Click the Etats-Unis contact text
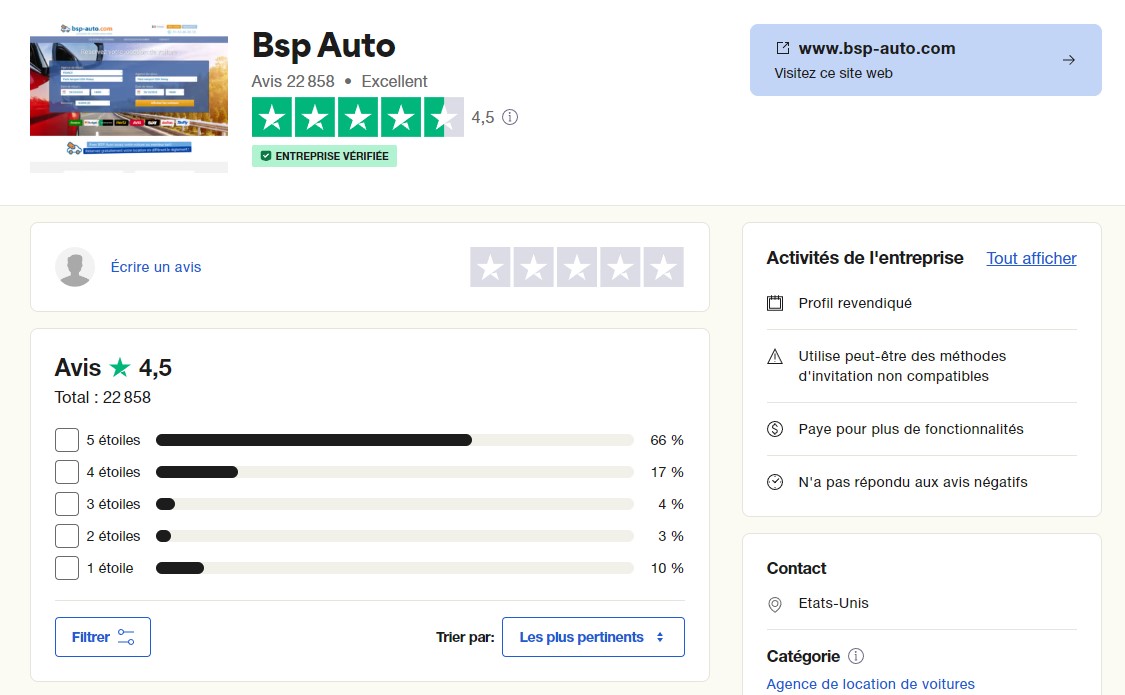 click(x=834, y=603)
